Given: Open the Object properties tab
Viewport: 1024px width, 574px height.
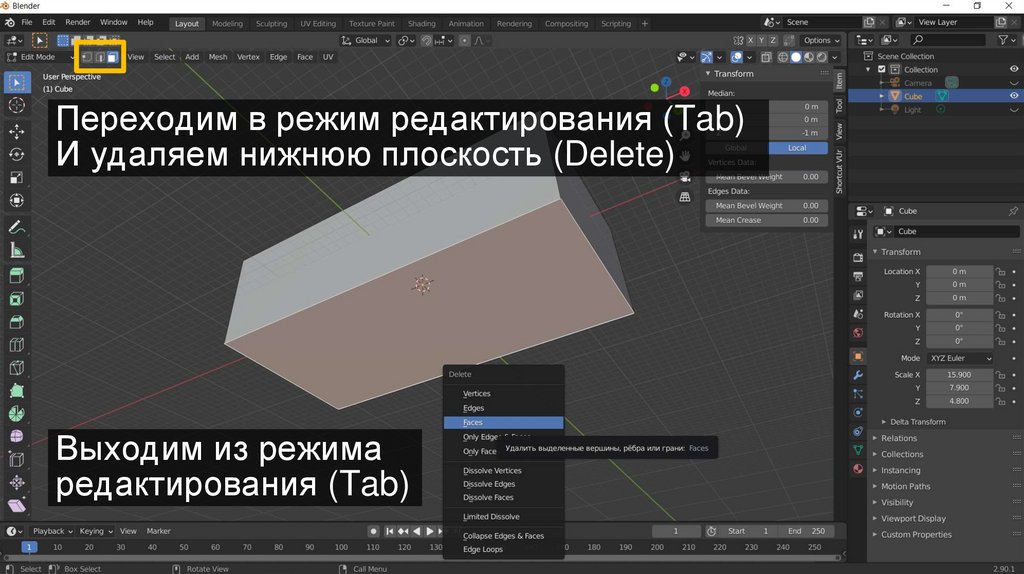Looking at the screenshot, I should (858, 357).
